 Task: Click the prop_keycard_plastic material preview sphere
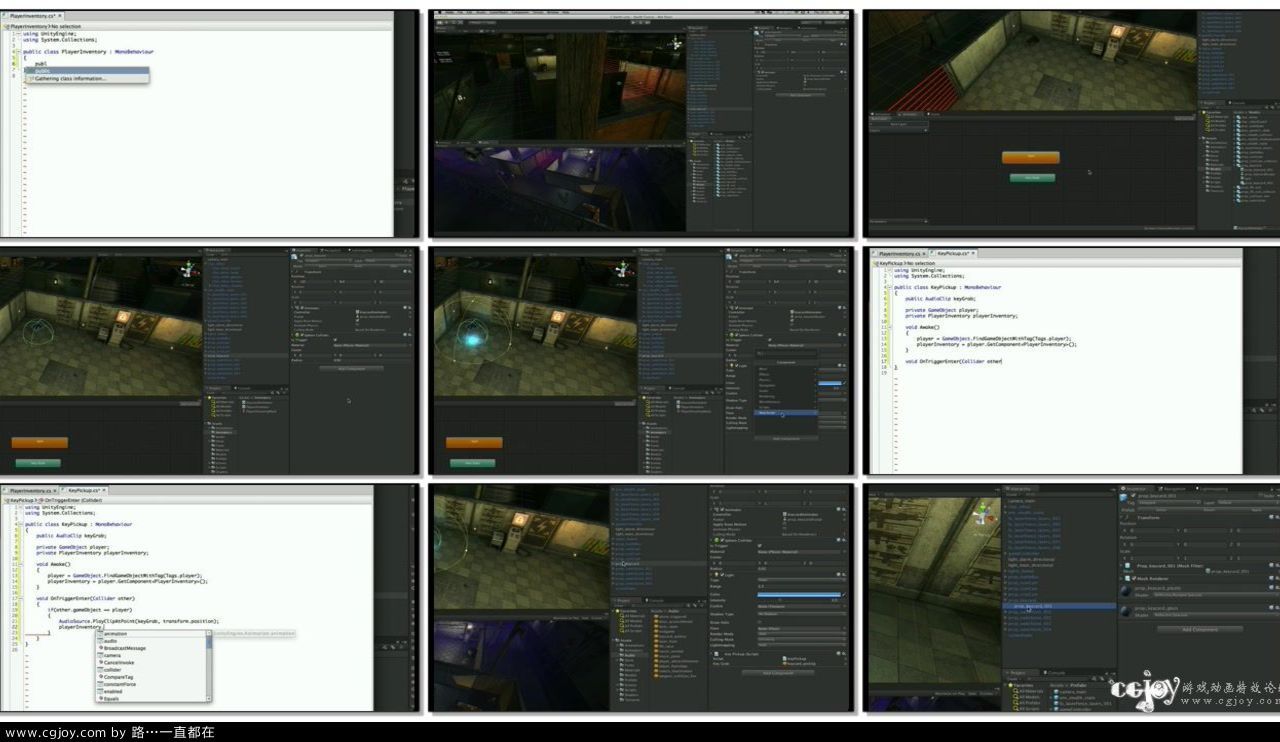pyautogui.click(x=1126, y=591)
